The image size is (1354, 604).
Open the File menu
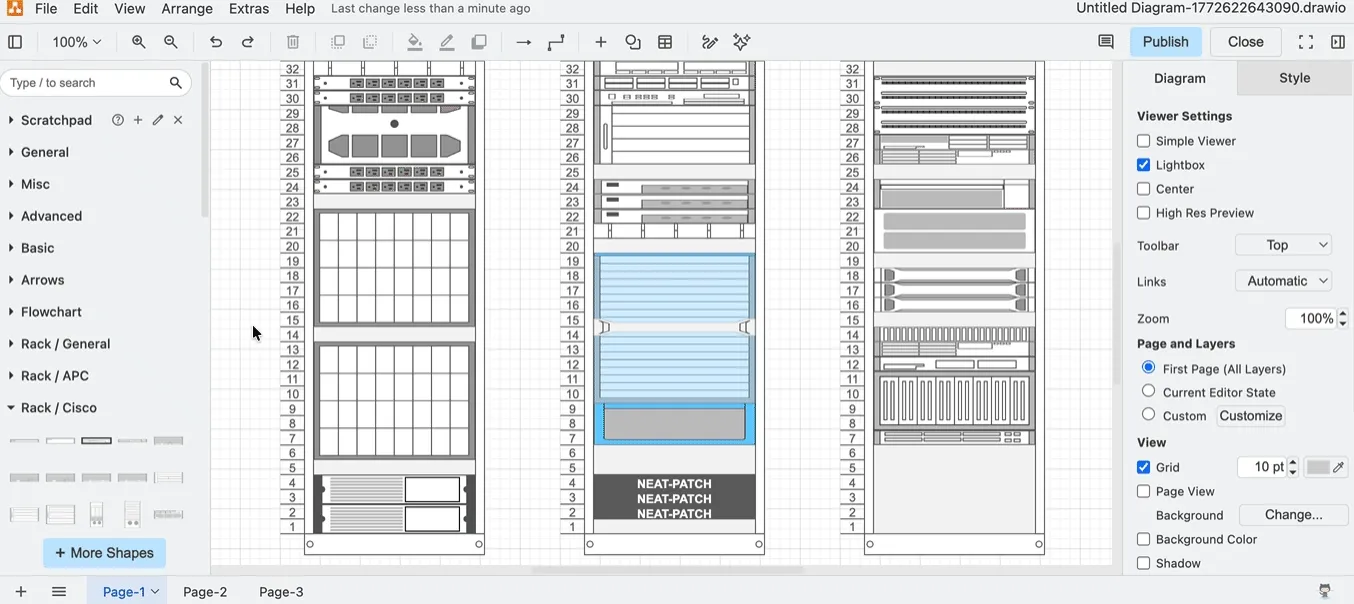46,9
